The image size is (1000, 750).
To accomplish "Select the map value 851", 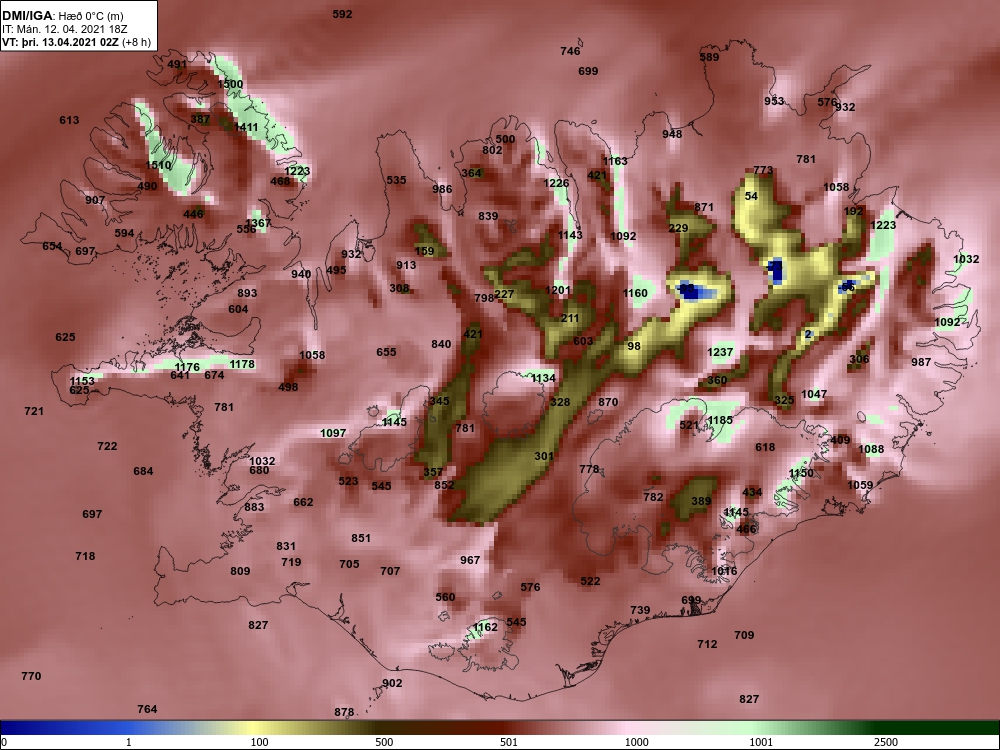I will click(360, 538).
